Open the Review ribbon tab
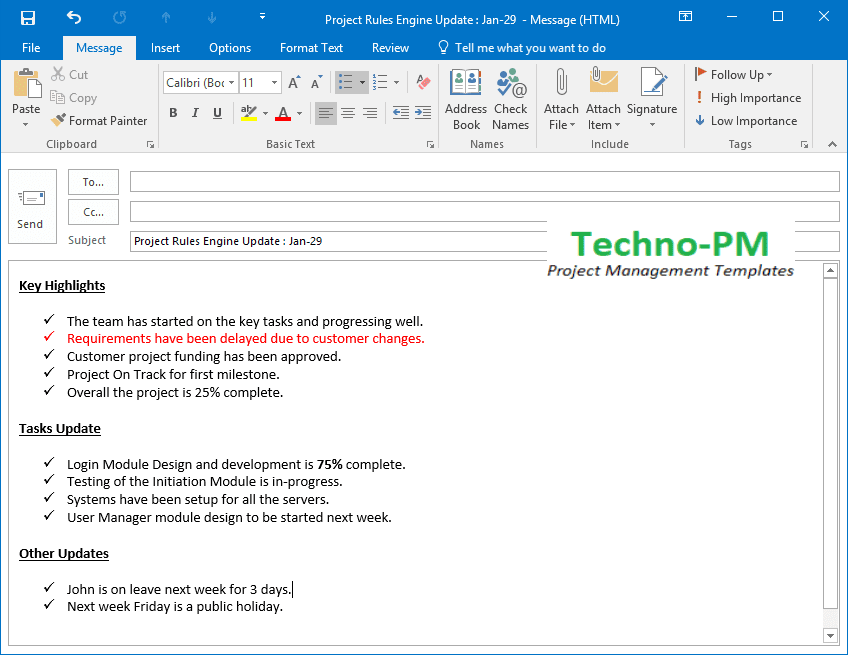The height and width of the screenshot is (655, 848). (390, 47)
